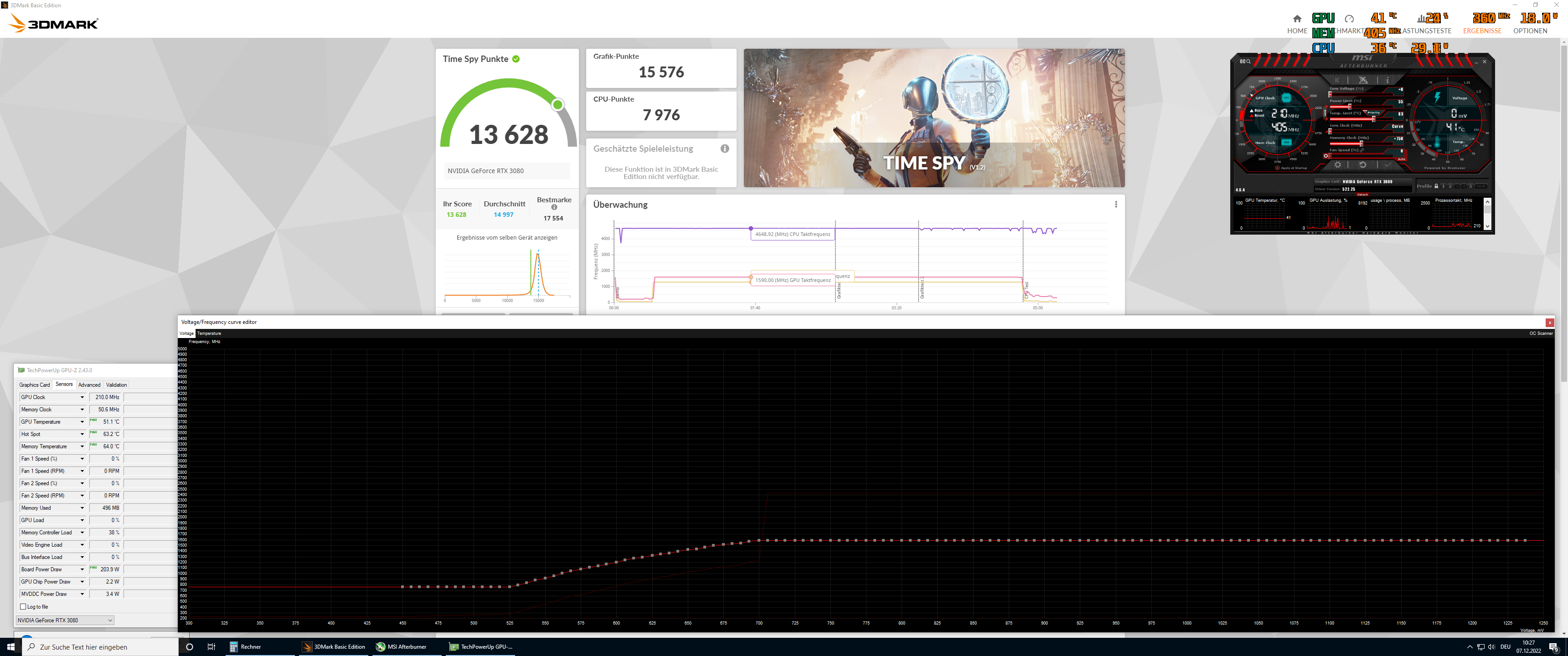
Task: Open info icon beside Geschätzte Spieleleistung
Action: point(724,149)
